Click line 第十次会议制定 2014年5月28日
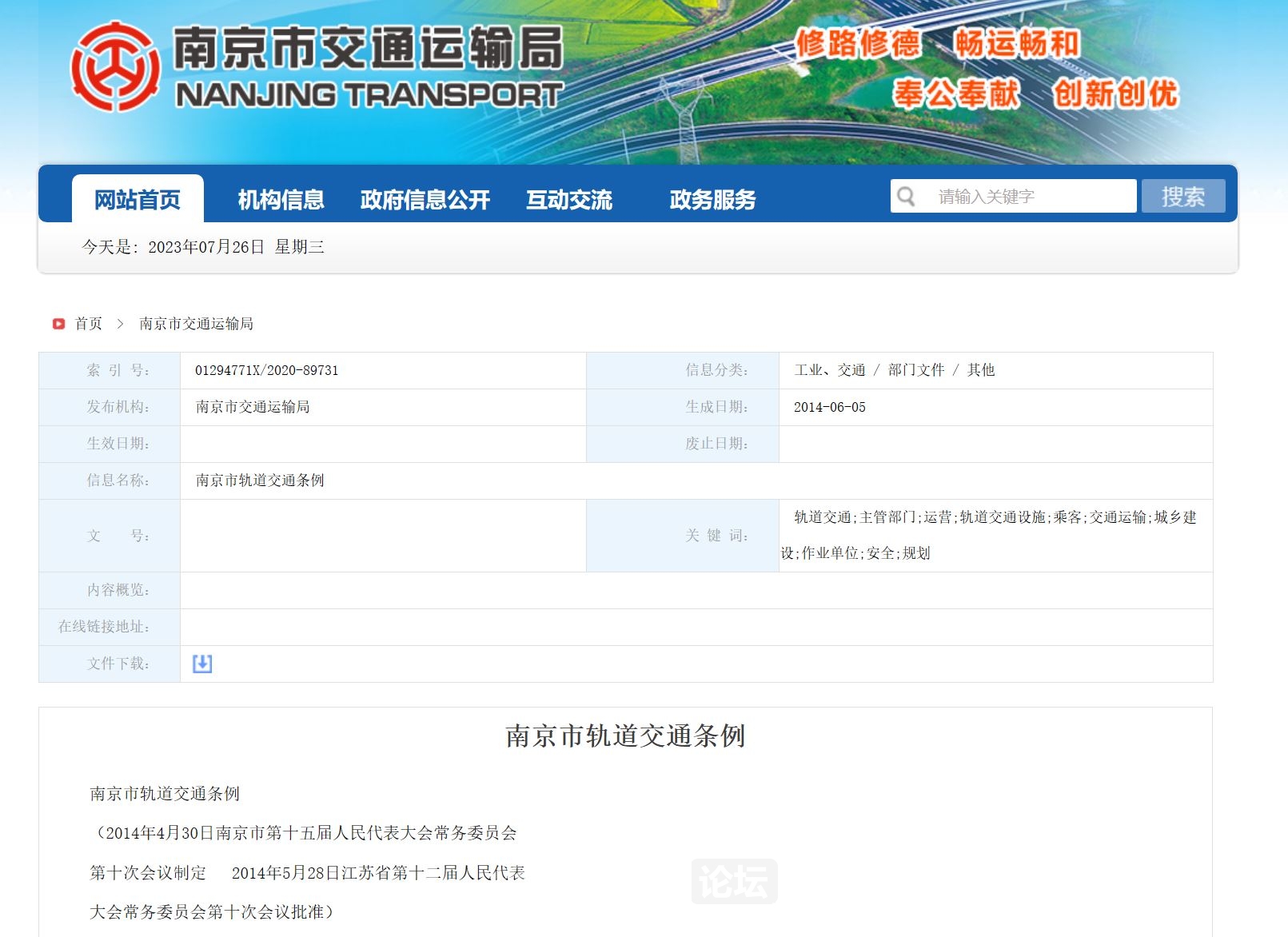Screen dimensions: 1288x937 (308, 873)
